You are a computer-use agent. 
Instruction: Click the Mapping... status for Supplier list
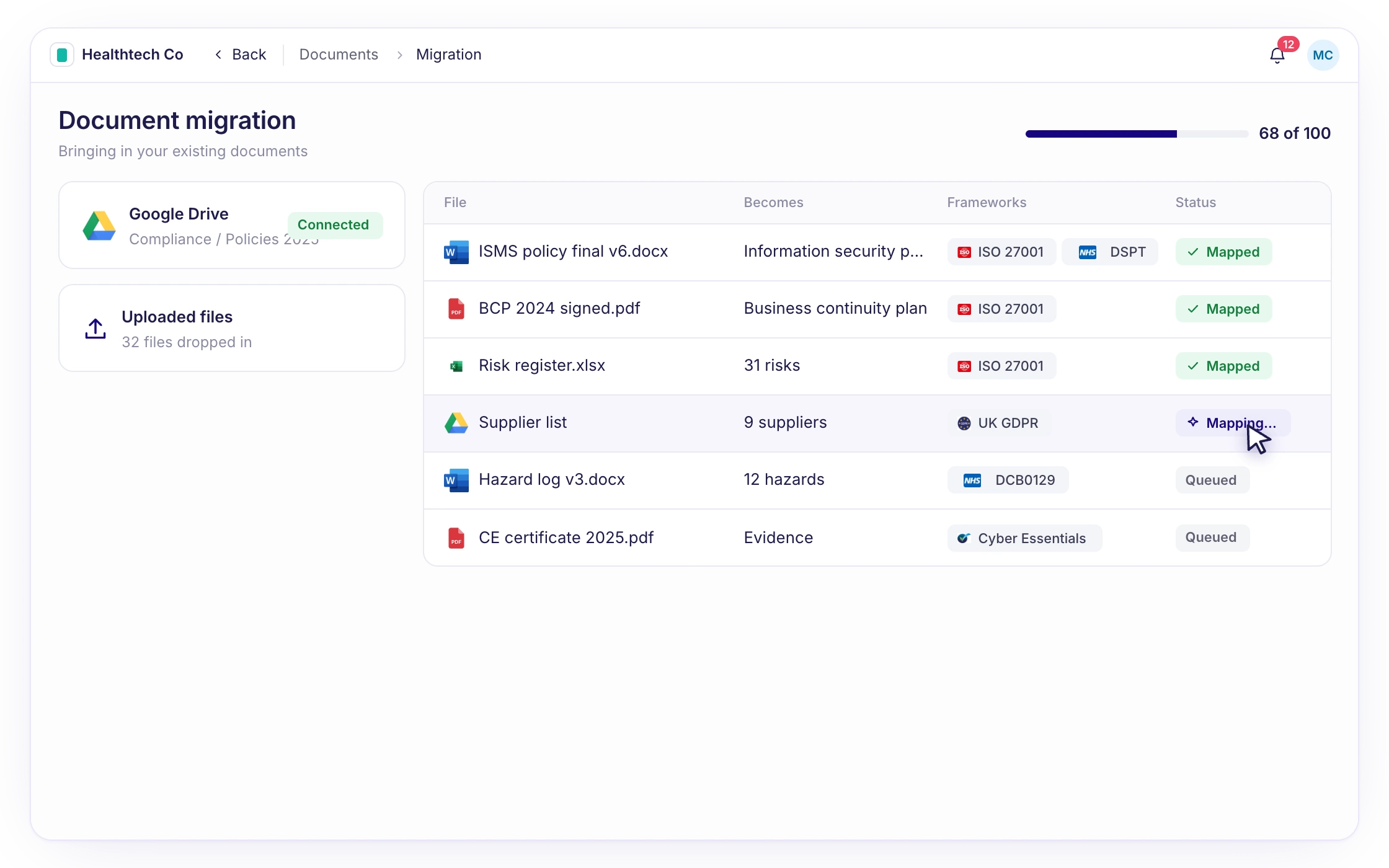(1233, 423)
